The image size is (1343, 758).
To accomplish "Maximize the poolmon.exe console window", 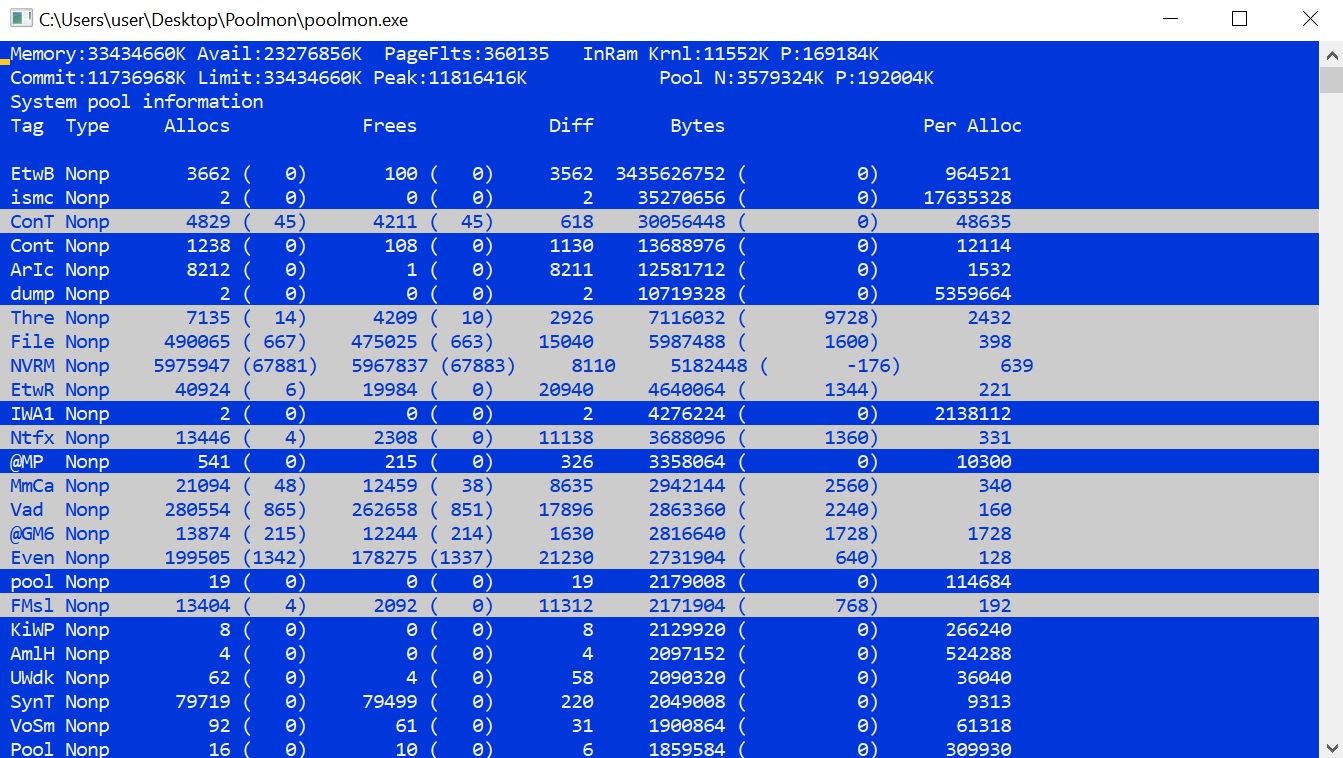I will click(x=1239, y=19).
